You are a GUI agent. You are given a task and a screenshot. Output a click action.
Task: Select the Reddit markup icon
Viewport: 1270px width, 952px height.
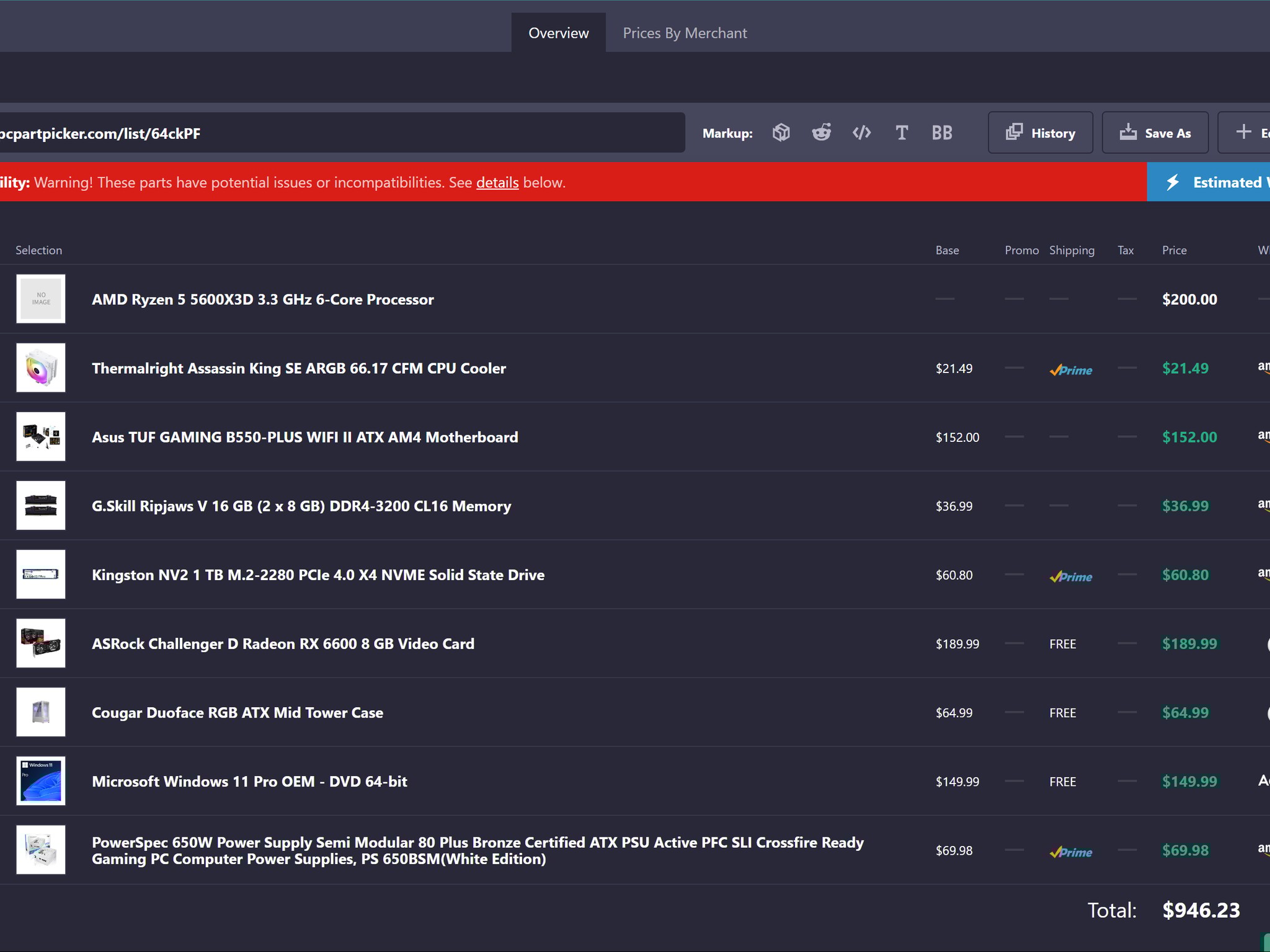pyautogui.click(x=821, y=133)
